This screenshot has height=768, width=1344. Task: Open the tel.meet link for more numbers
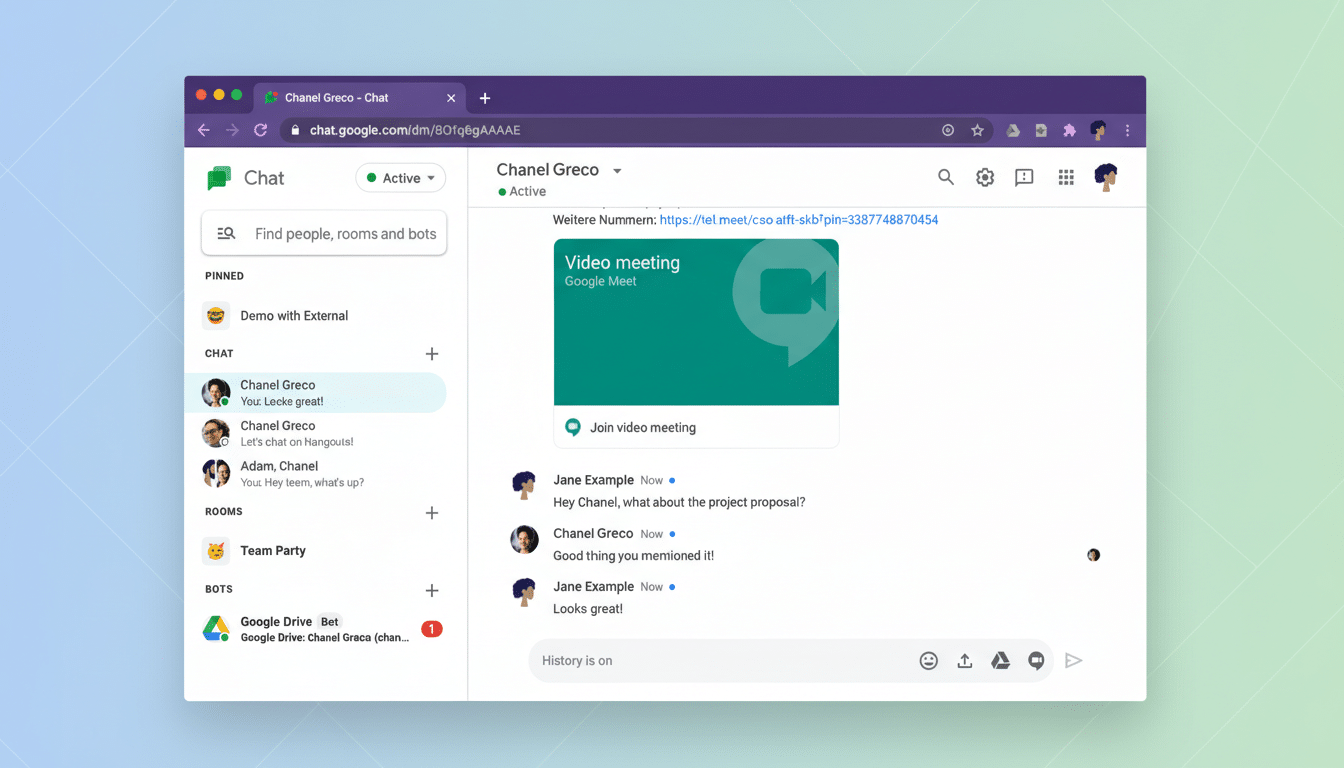pos(799,220)
